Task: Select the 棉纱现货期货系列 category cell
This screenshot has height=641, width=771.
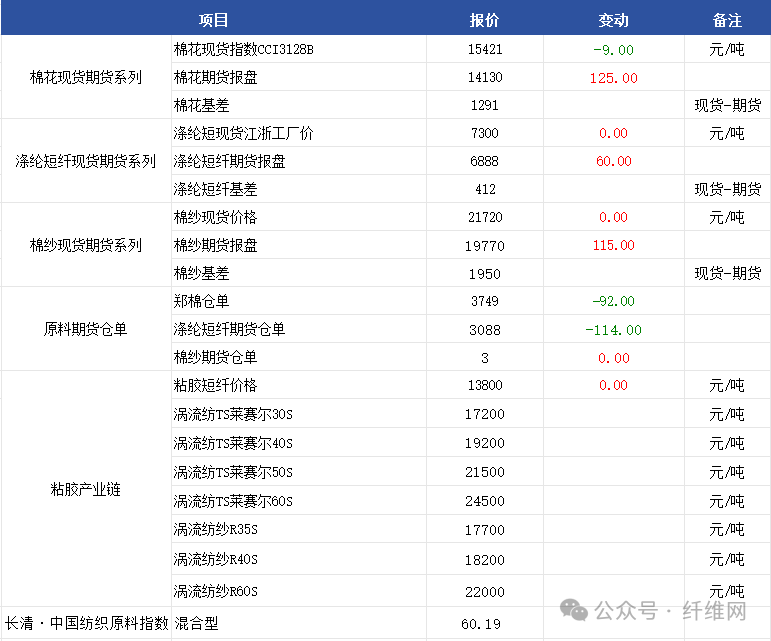Action: coord(86,245)
